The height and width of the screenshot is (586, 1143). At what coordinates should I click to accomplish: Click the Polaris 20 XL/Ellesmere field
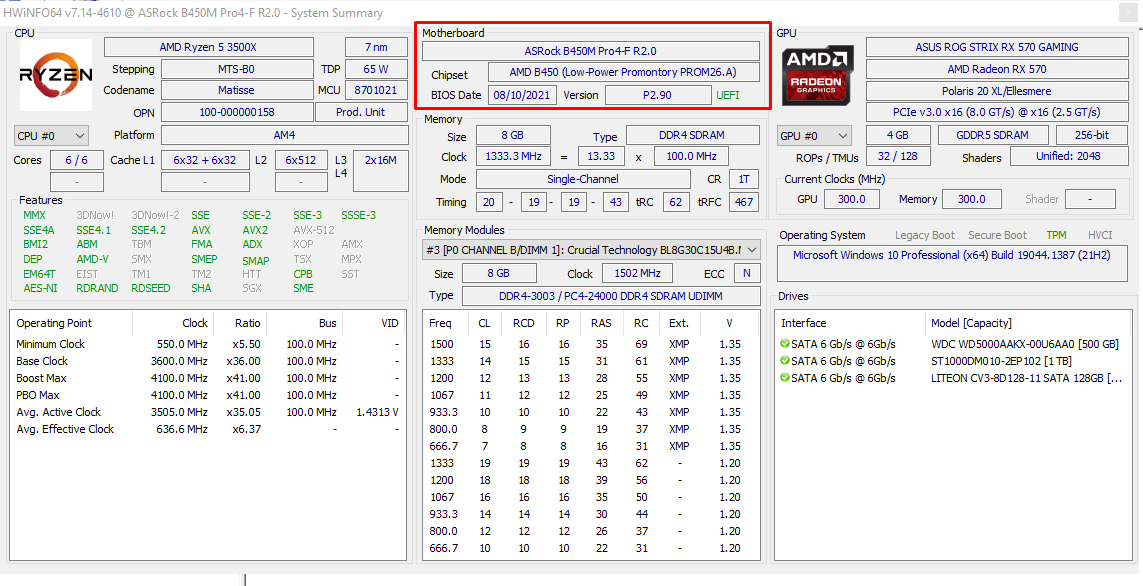(x=997, y=91)
